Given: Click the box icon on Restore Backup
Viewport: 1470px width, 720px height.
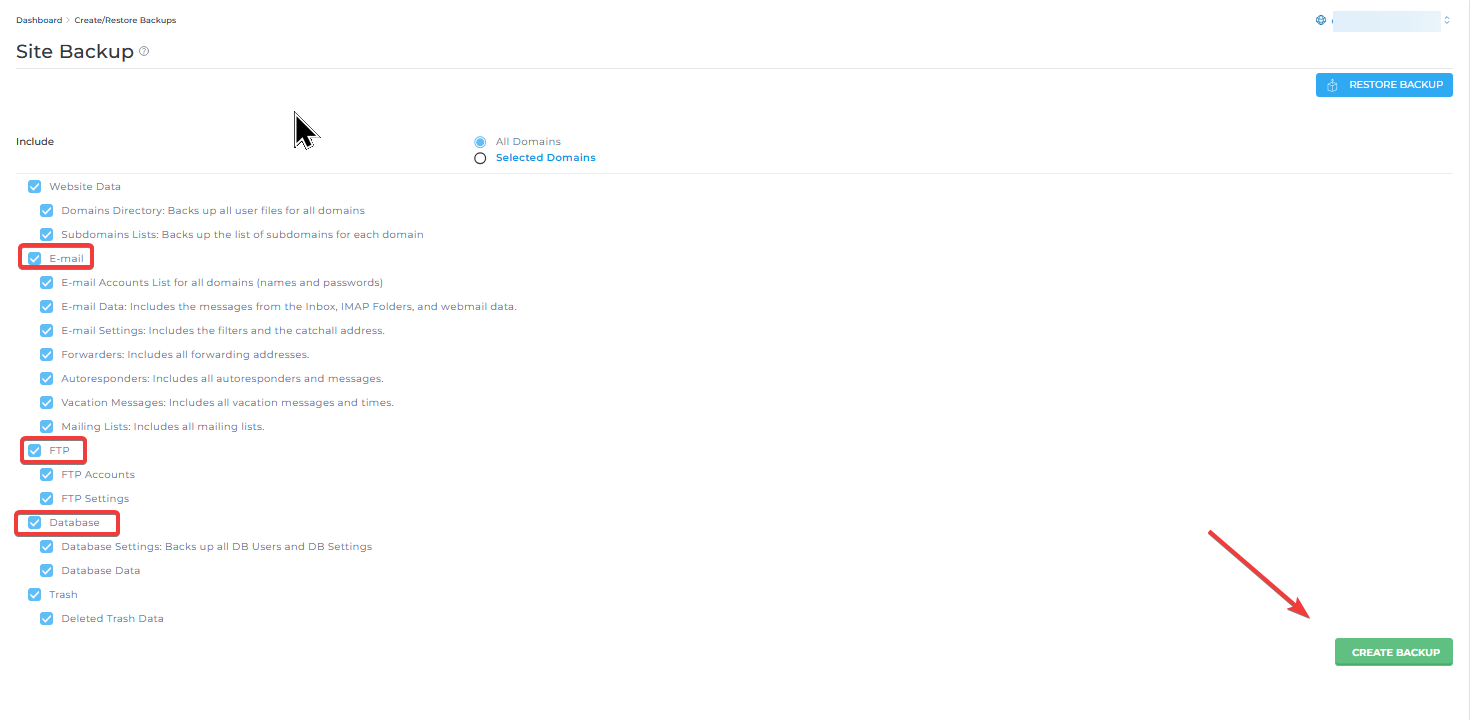Looking at the screenshot, I should pos(1332,85).
